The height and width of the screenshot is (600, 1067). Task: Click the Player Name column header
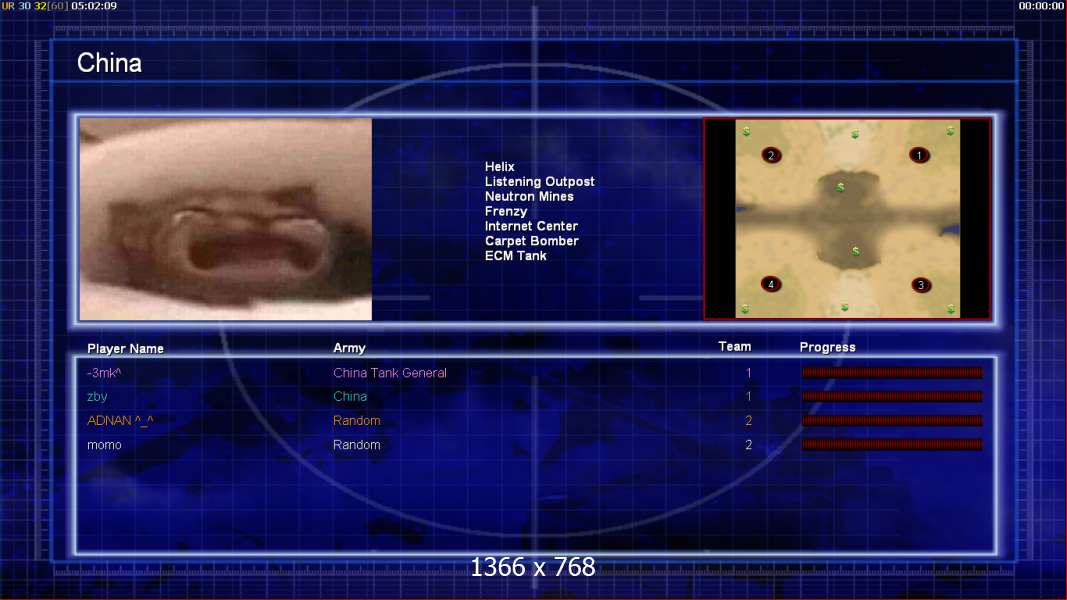125,348
